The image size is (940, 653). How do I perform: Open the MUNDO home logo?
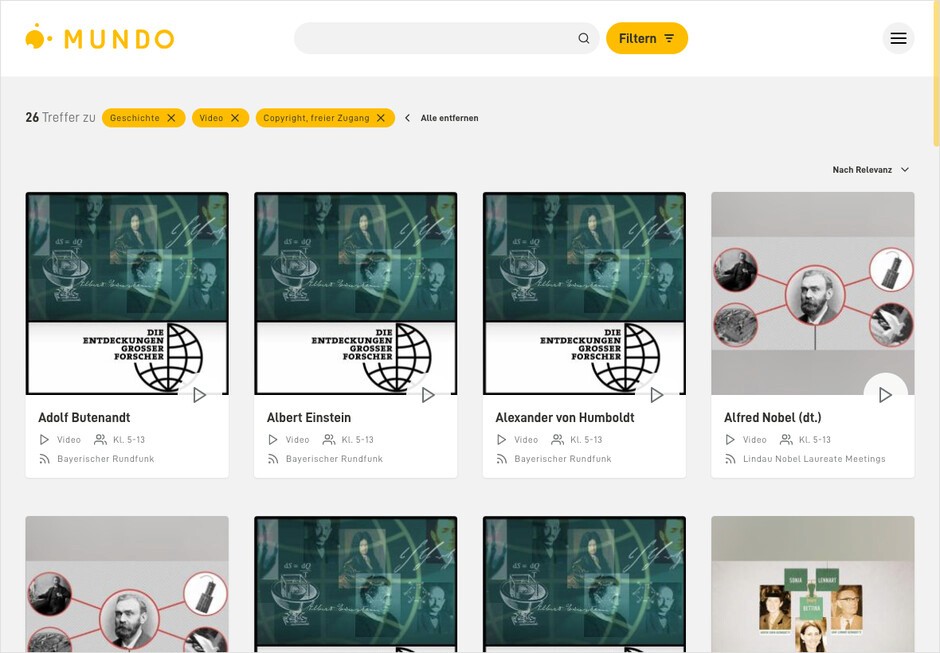pyautogui.click(x=100, y=38)
